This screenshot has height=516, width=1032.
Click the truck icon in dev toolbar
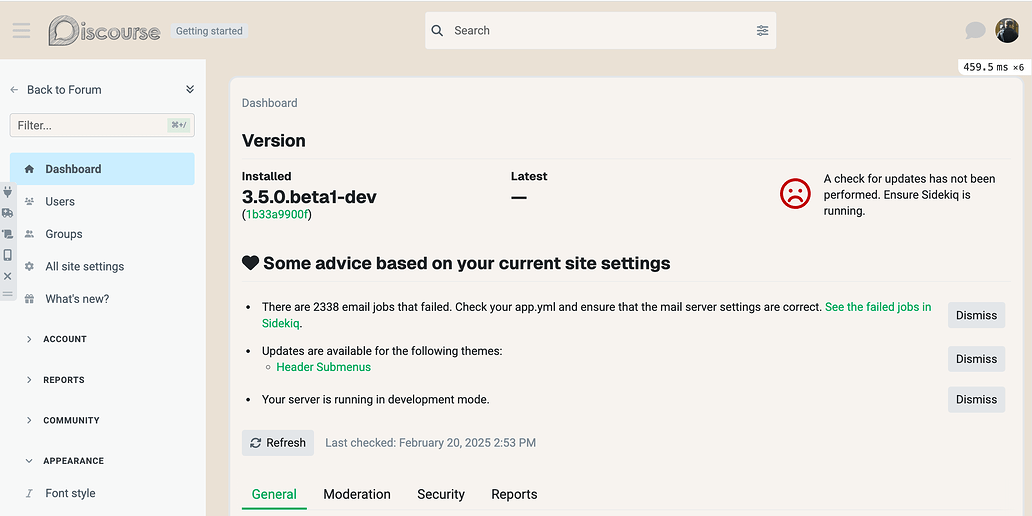pyautogui.click(x=7, y=213)
